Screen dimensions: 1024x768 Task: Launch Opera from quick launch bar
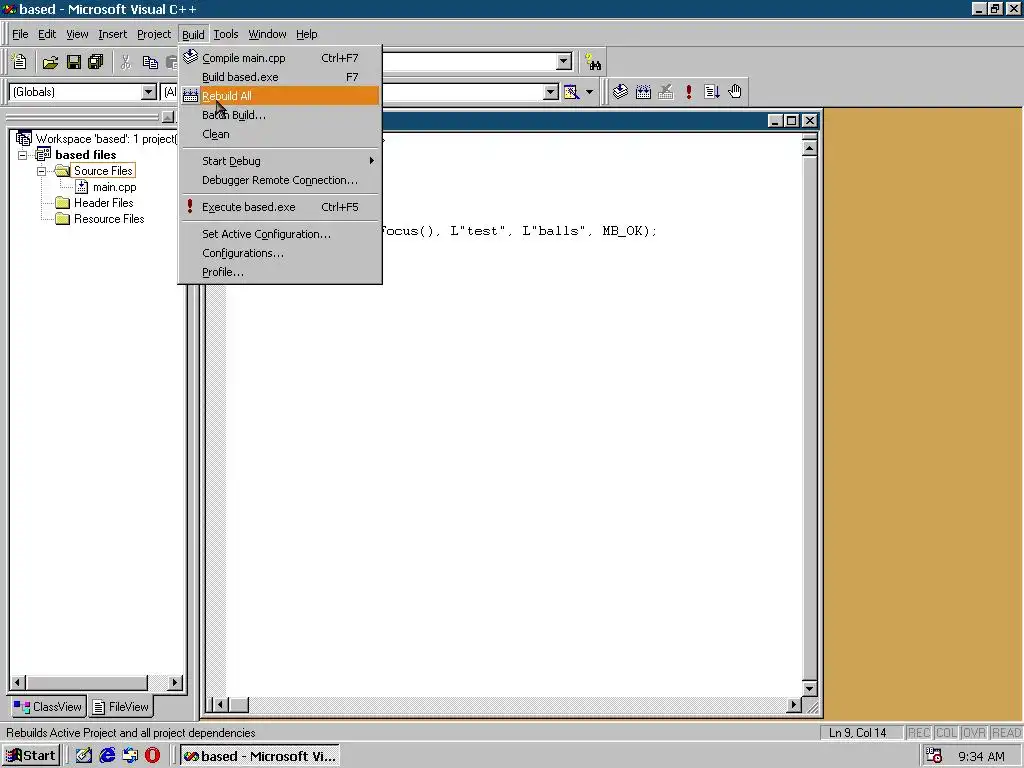tap(152, 756)
